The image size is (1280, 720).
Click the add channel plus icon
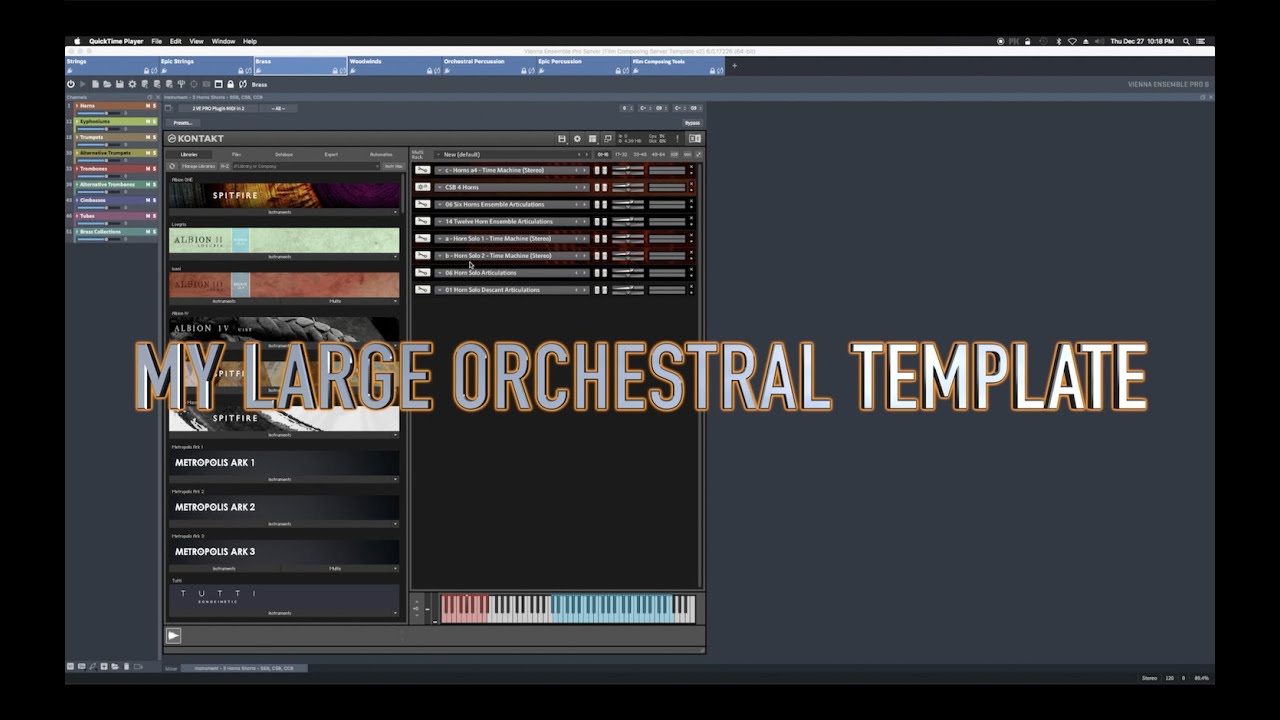pyautogui.click(x=104, y=666)
